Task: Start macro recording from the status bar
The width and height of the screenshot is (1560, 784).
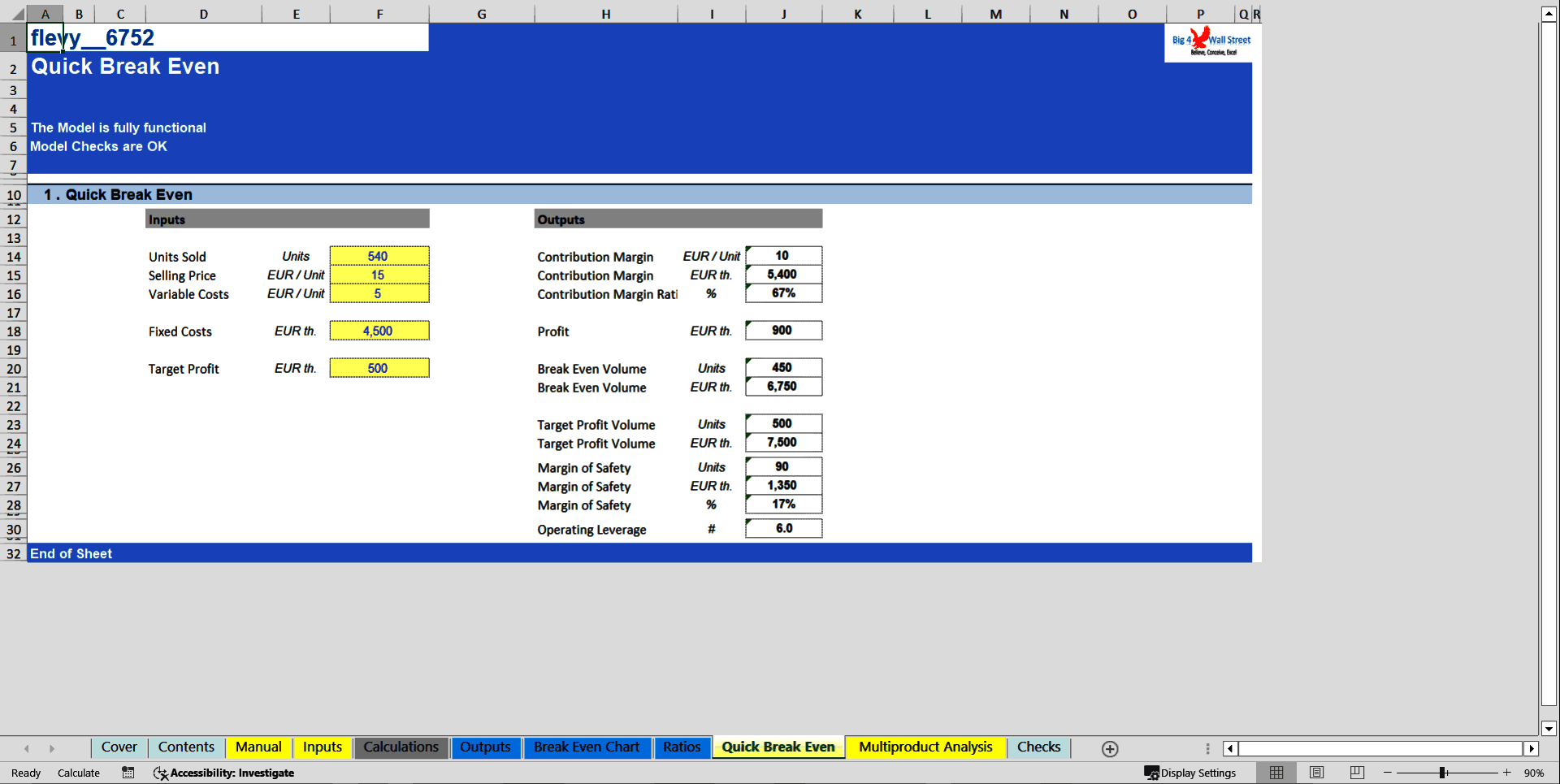Action: [128, 773]
